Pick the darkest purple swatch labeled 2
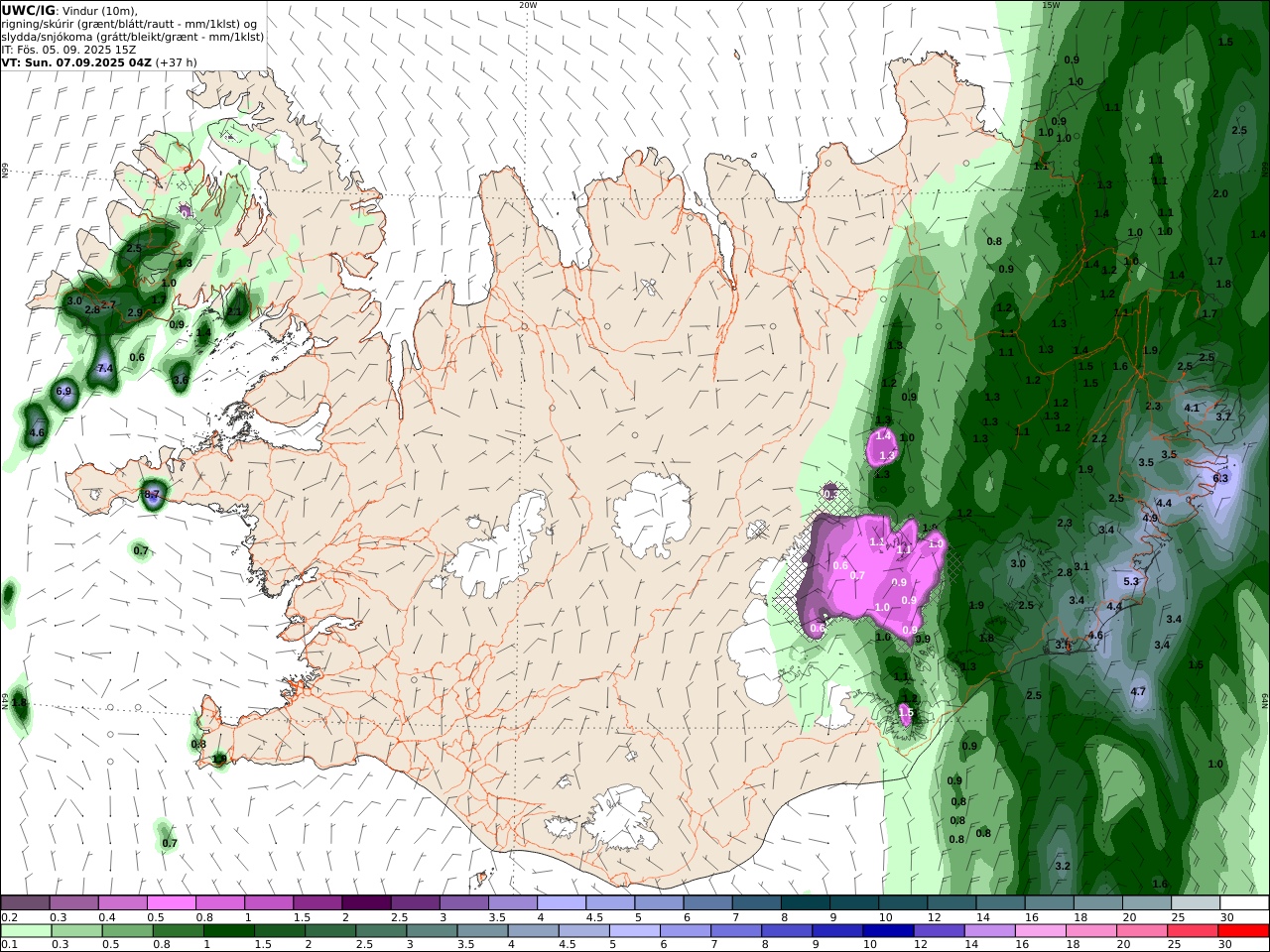 (367, 903)
